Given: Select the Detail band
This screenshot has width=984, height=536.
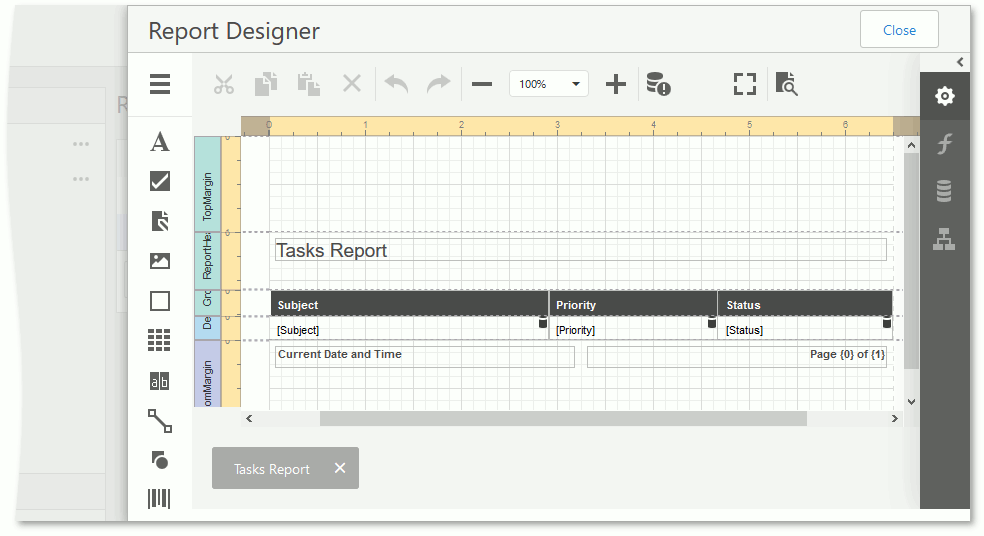Looking at the screenshot, I should tap(207, 328).
